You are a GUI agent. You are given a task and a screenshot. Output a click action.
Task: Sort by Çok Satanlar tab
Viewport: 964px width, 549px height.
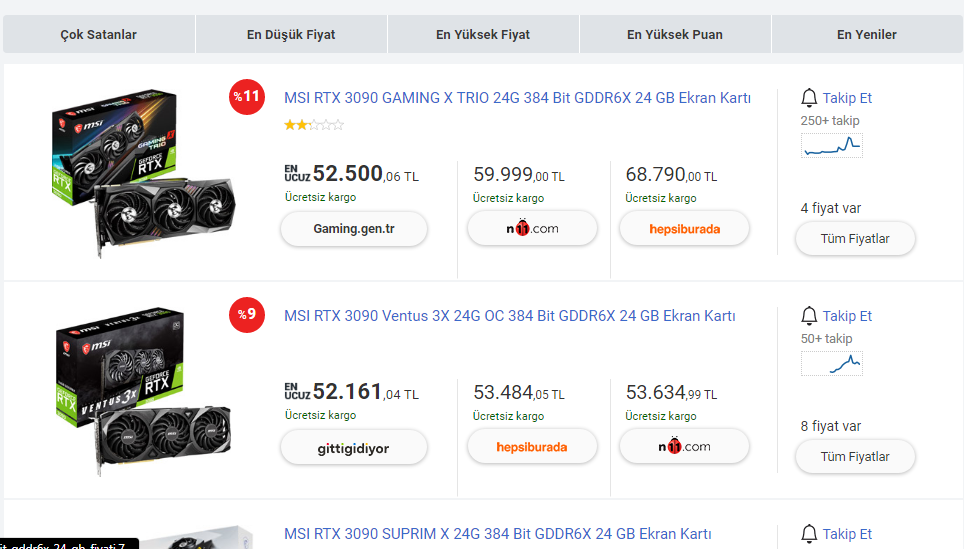tap(98, 34)
